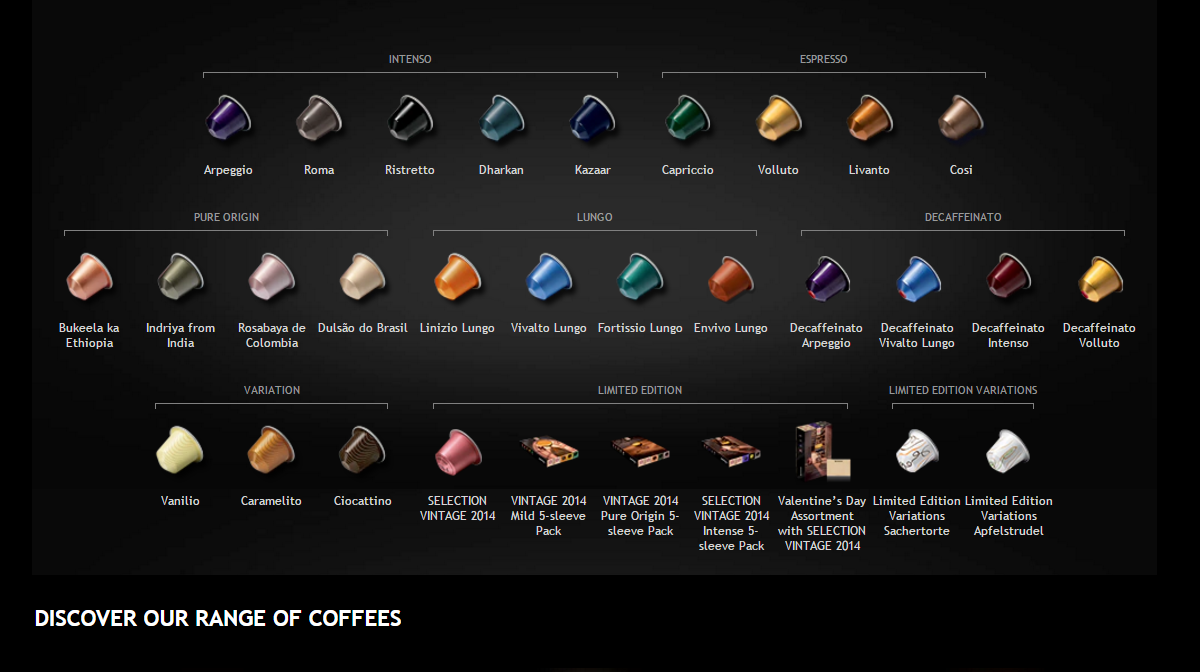The height and width of the screenshot is (672, 1200).
Task: Select the purple Arpeggio capsule icon
Action: [x=228, y=118]
